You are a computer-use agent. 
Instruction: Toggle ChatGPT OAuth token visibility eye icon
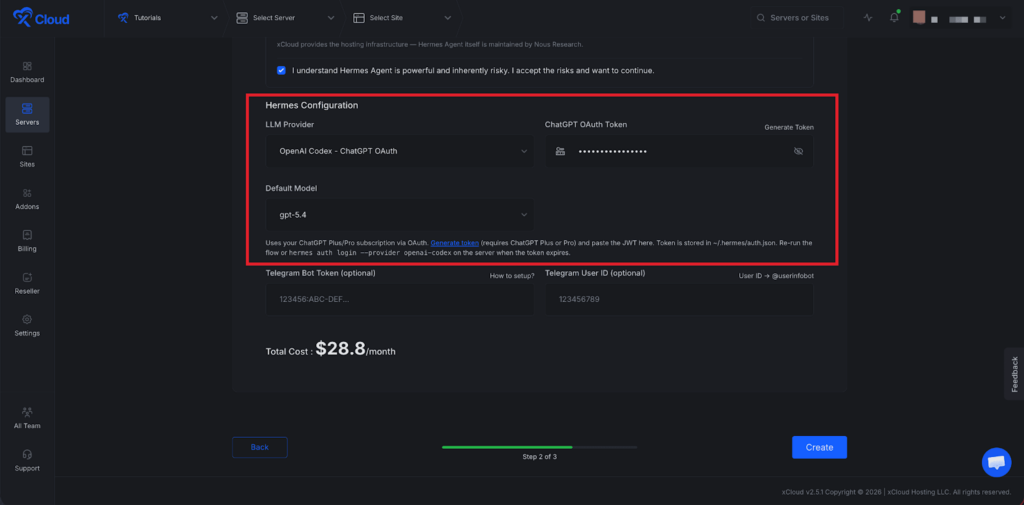coord(798,151)
